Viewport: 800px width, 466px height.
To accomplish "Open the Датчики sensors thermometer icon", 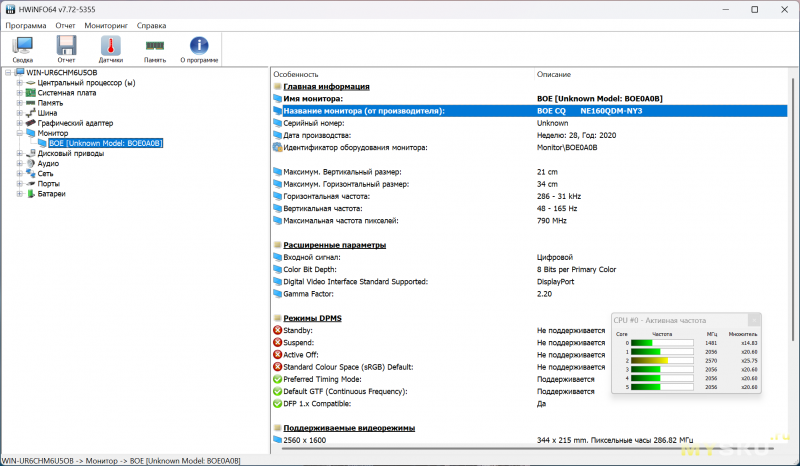I will click(111, 49).
